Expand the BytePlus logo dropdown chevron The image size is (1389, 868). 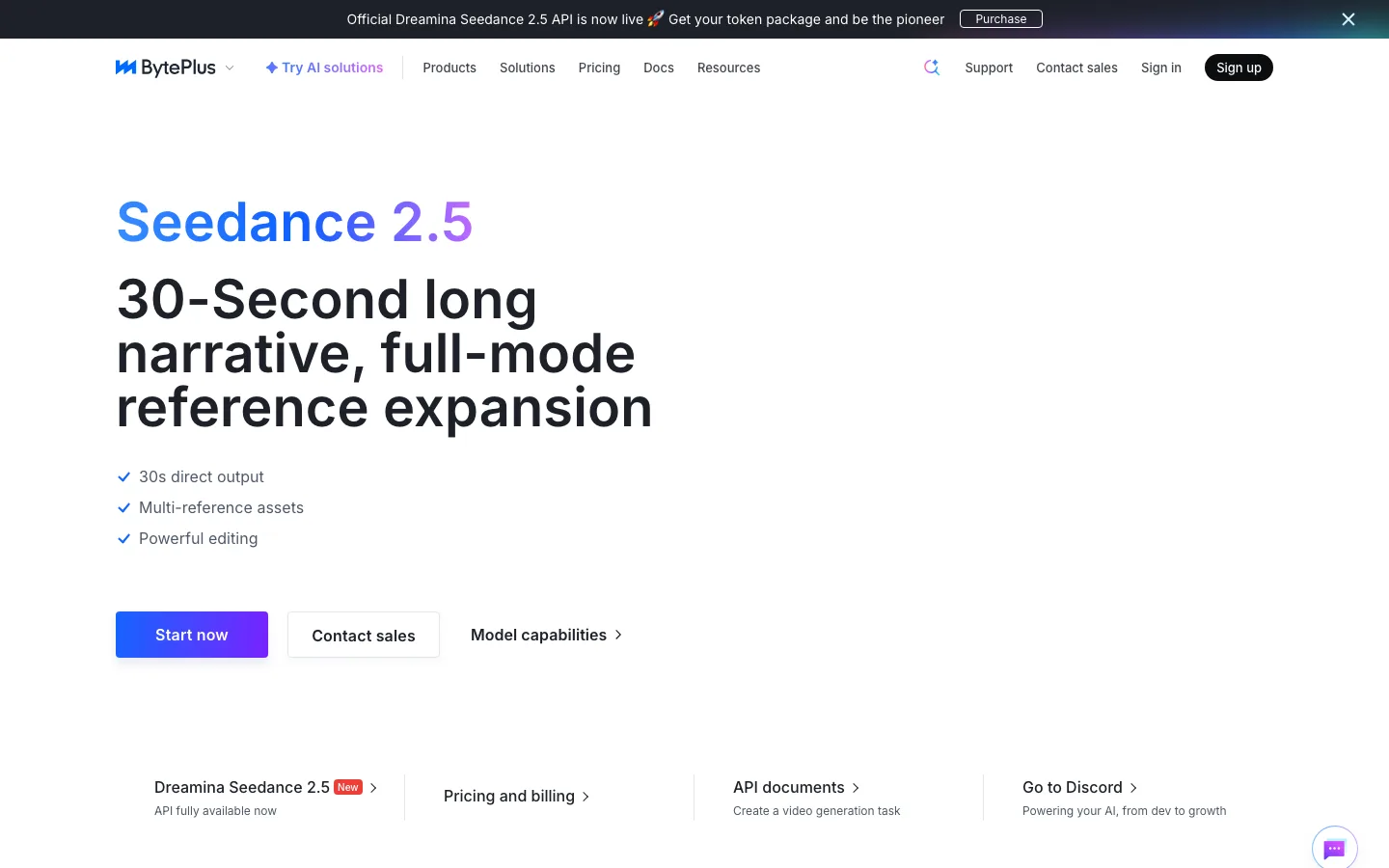230,68
